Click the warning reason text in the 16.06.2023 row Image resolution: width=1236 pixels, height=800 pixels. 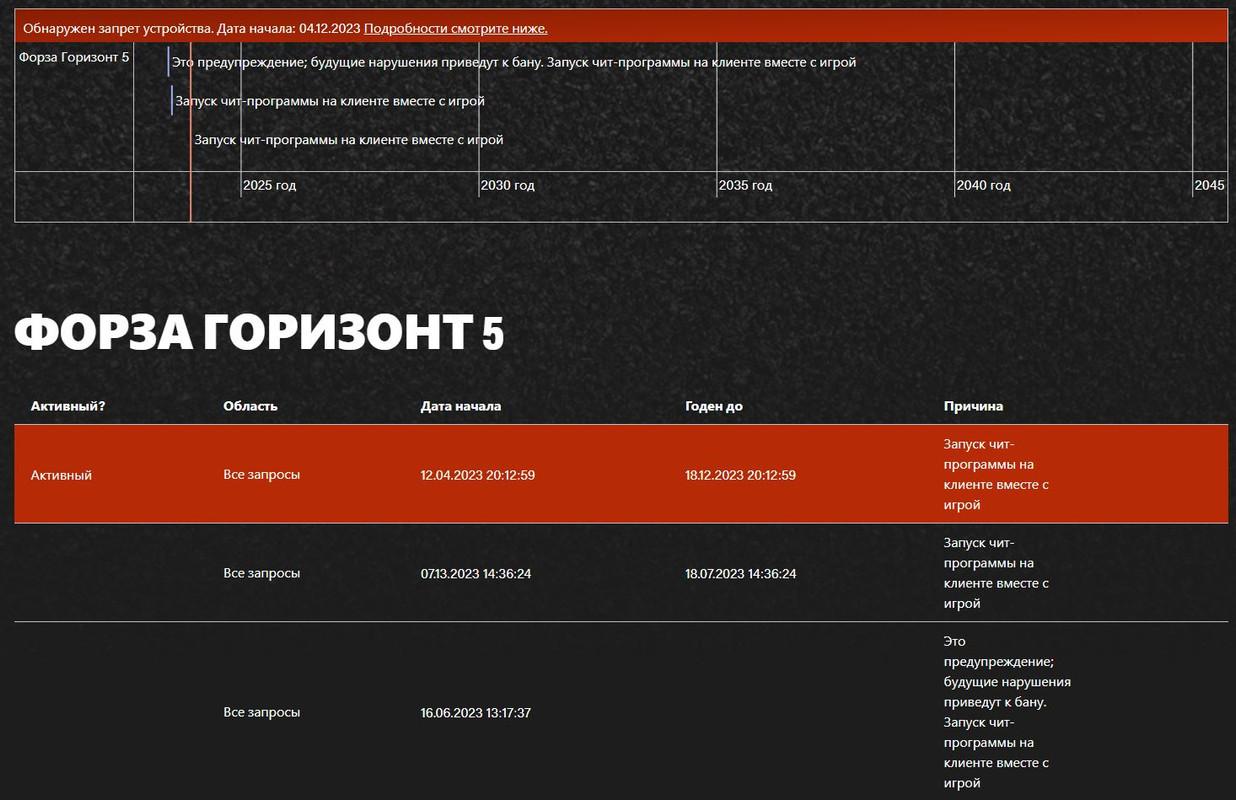coord(1007,712)
